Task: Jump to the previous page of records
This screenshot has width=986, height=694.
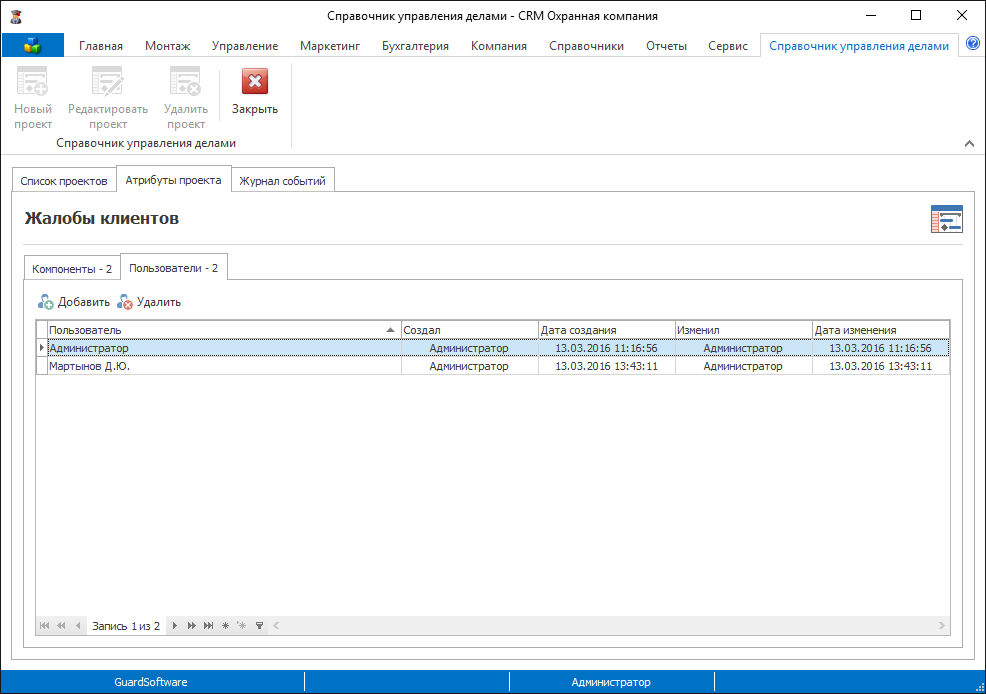Action: click(61, 625)
